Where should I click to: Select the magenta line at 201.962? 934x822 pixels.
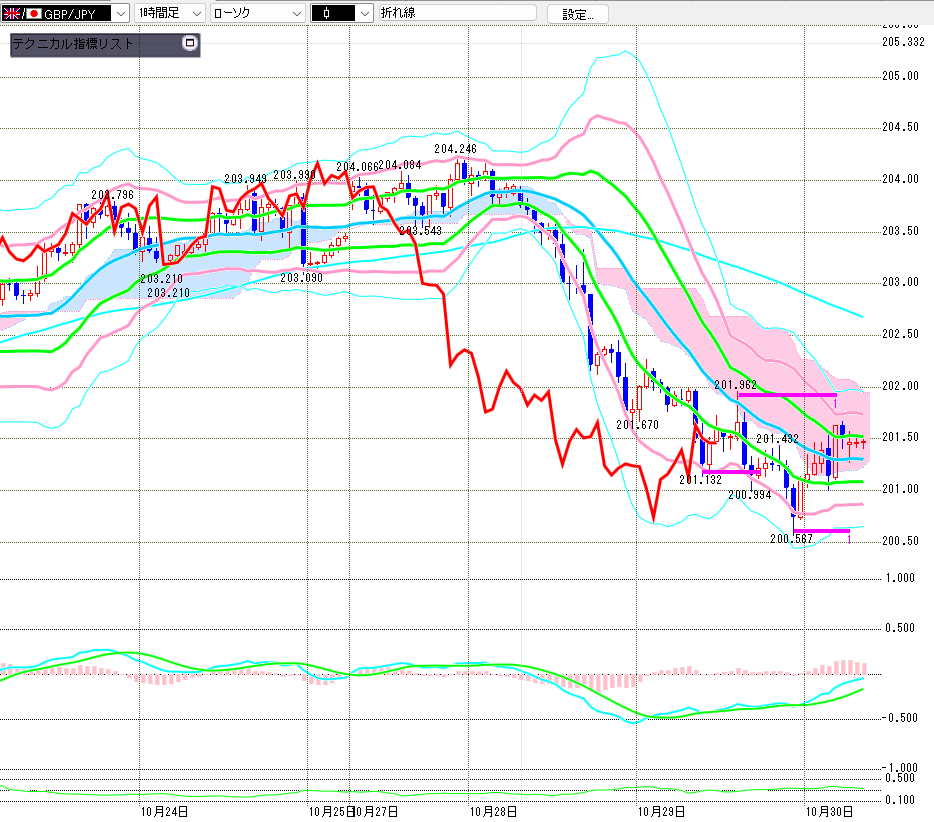tap(787, 395)
